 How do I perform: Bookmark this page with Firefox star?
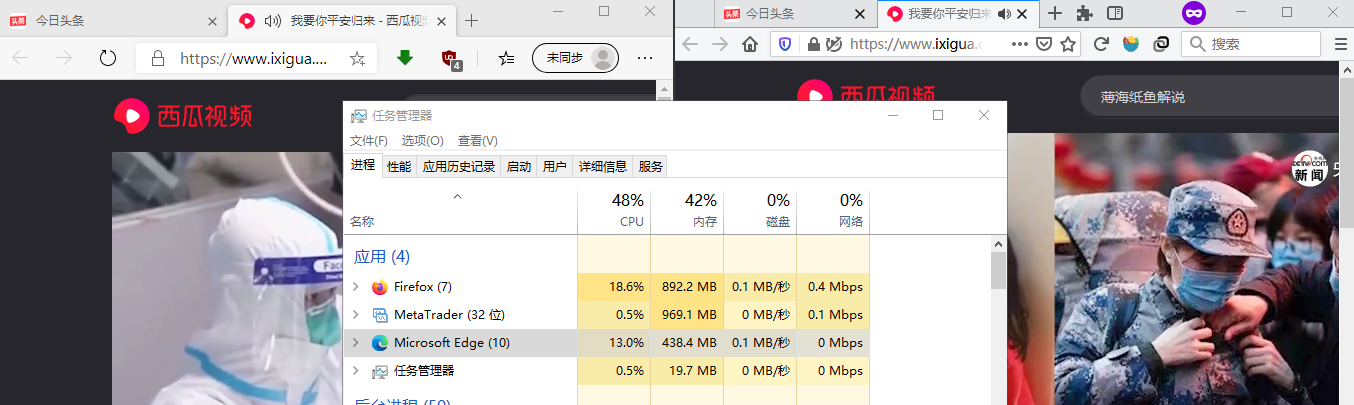coord(1068,44)
